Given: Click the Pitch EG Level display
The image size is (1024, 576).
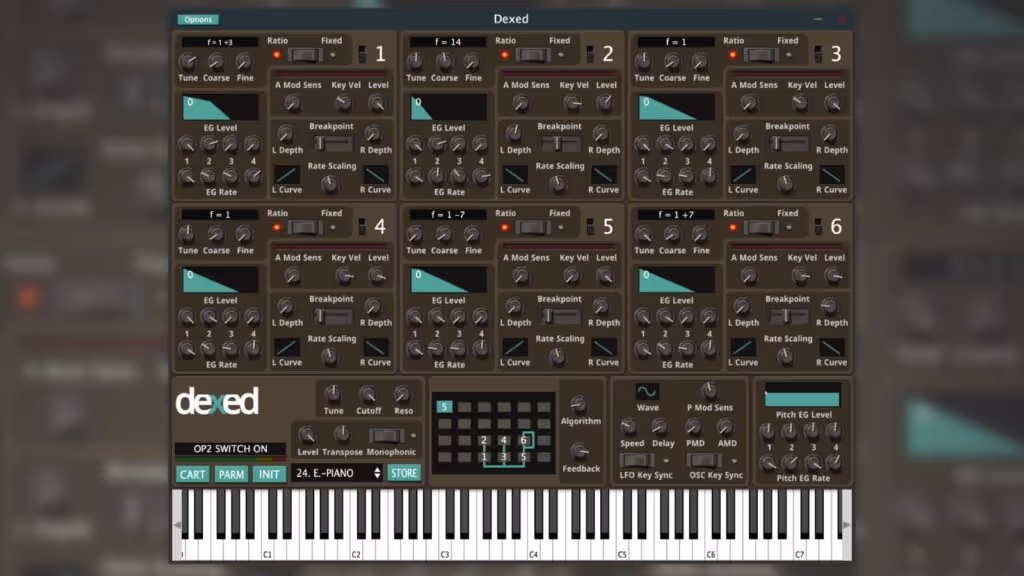Looking at the screenshot, I should tap(802, 395).
